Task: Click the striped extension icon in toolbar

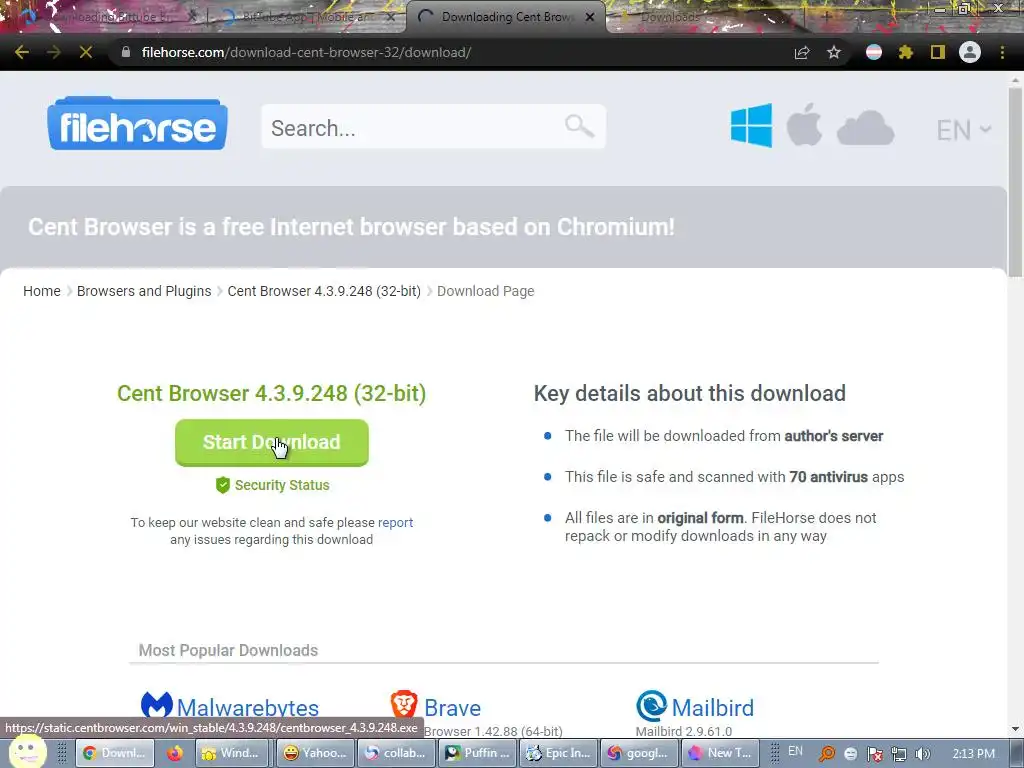Action: click(x=874, y=52)
